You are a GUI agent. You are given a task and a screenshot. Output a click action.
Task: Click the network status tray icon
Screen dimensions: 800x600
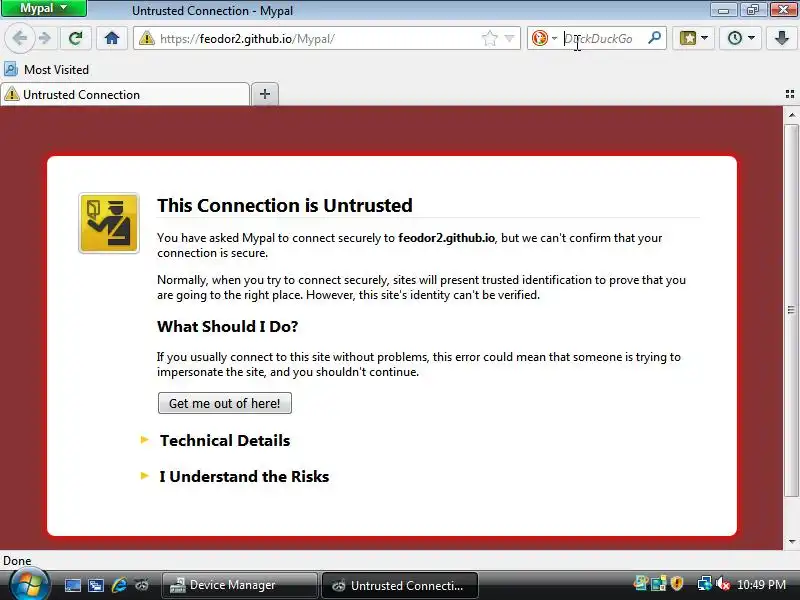704,583
